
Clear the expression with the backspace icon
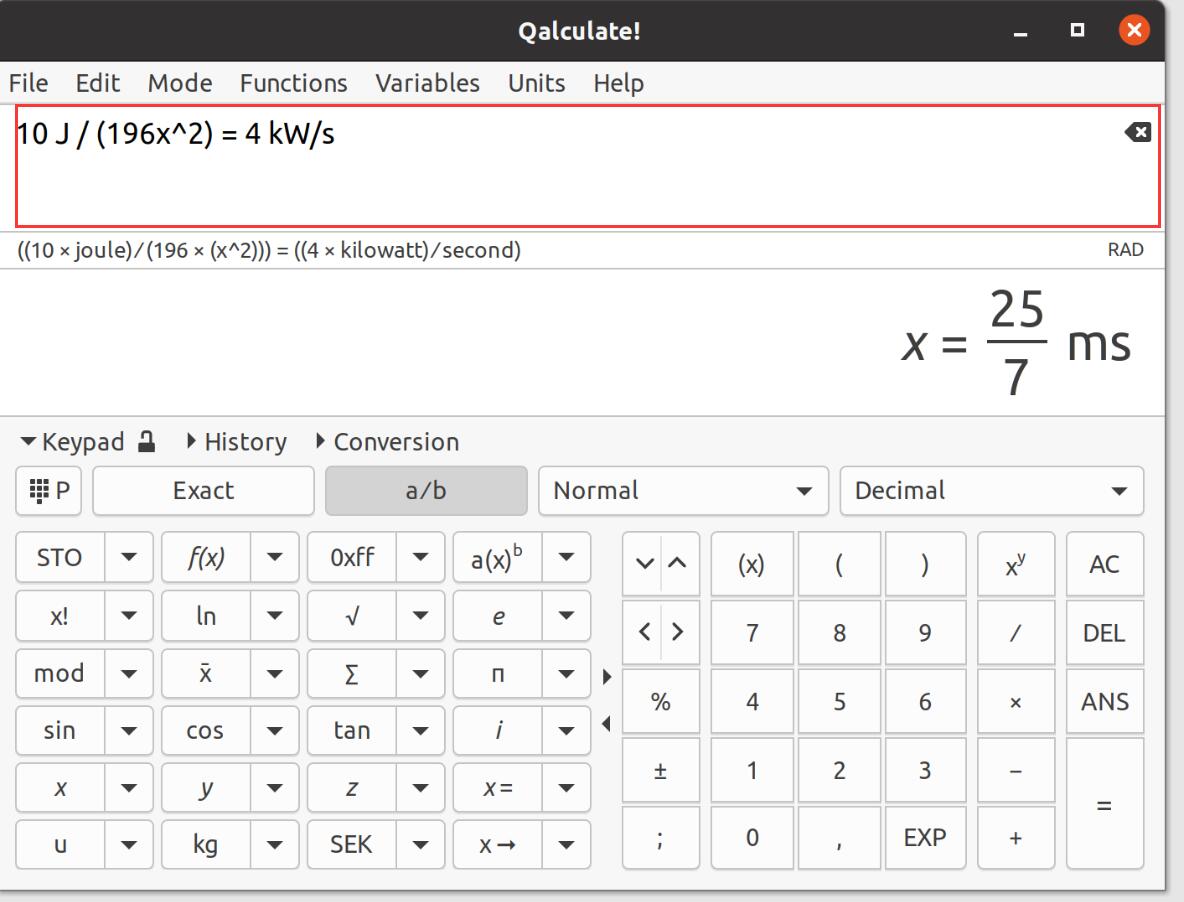click(x=1138, y=132)
